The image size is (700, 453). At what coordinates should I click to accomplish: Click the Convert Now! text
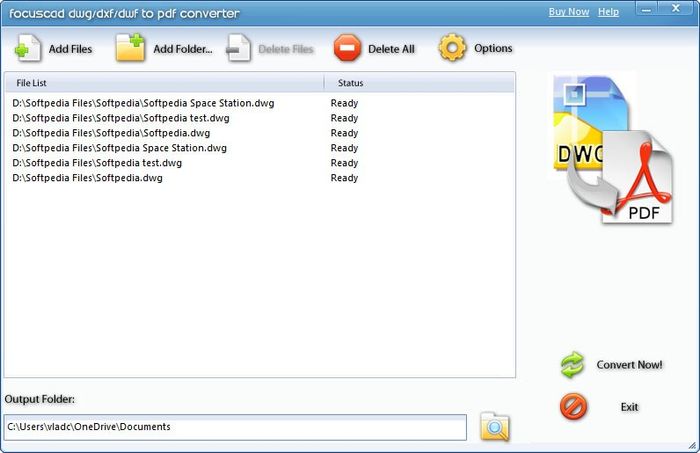coord(629,365)
